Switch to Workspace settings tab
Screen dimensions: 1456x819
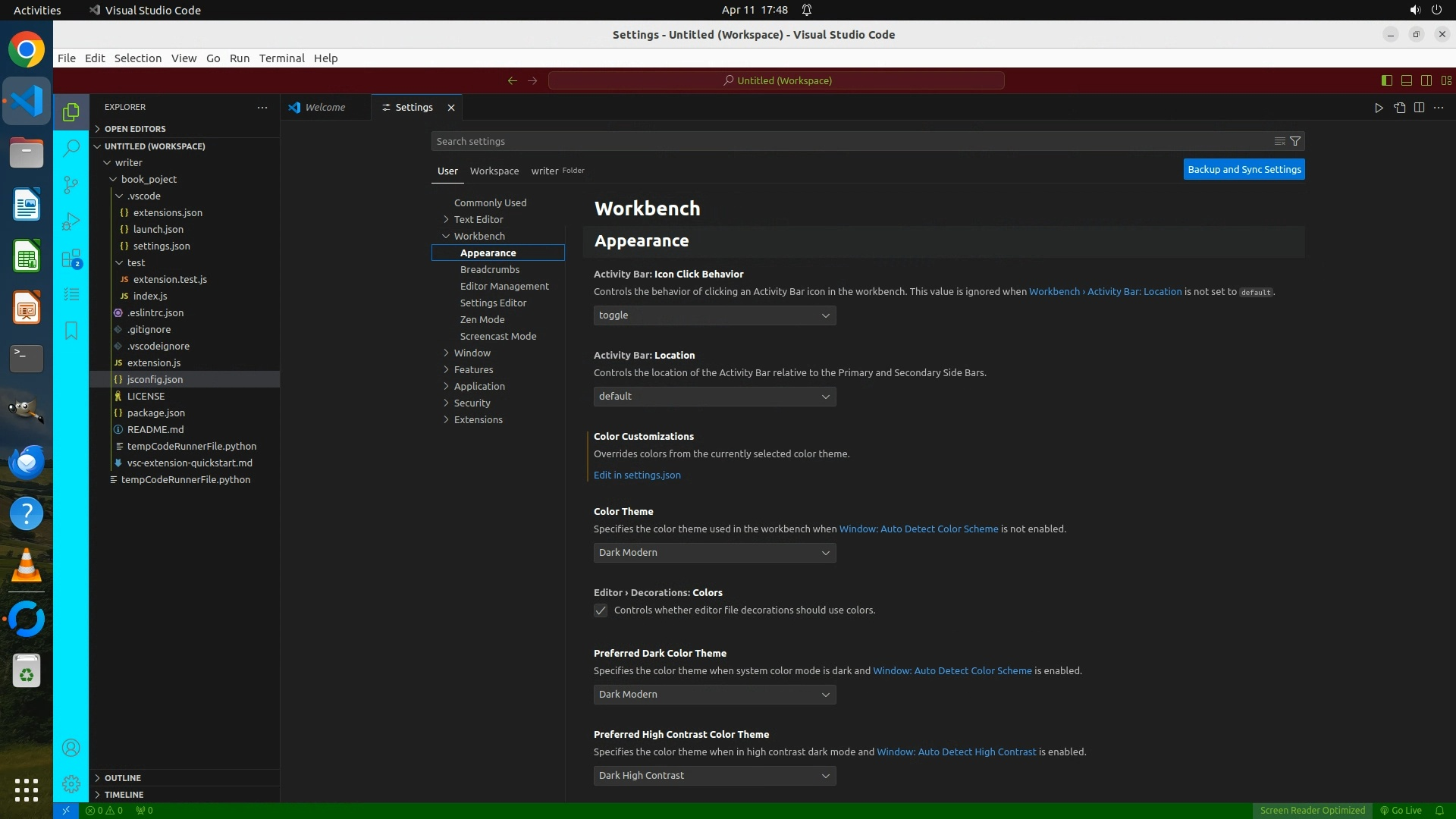pyautogui.click(x=494, y=171)
